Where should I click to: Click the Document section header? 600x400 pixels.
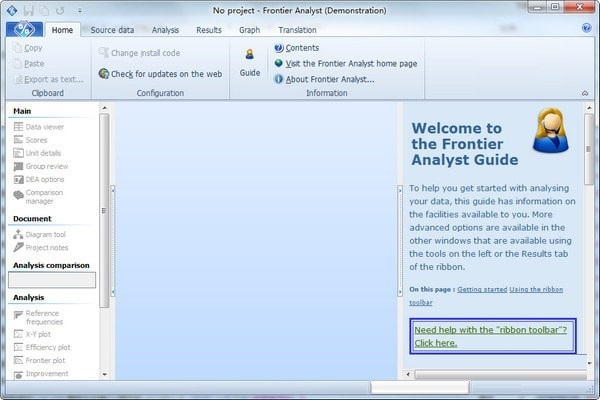coord(32,219)
